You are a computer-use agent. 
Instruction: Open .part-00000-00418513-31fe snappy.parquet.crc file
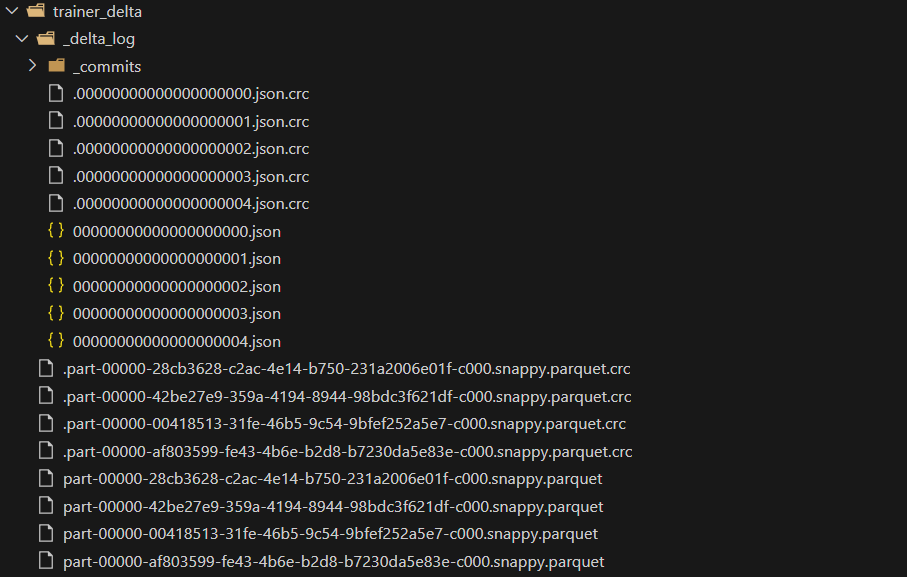pos(344,424)
